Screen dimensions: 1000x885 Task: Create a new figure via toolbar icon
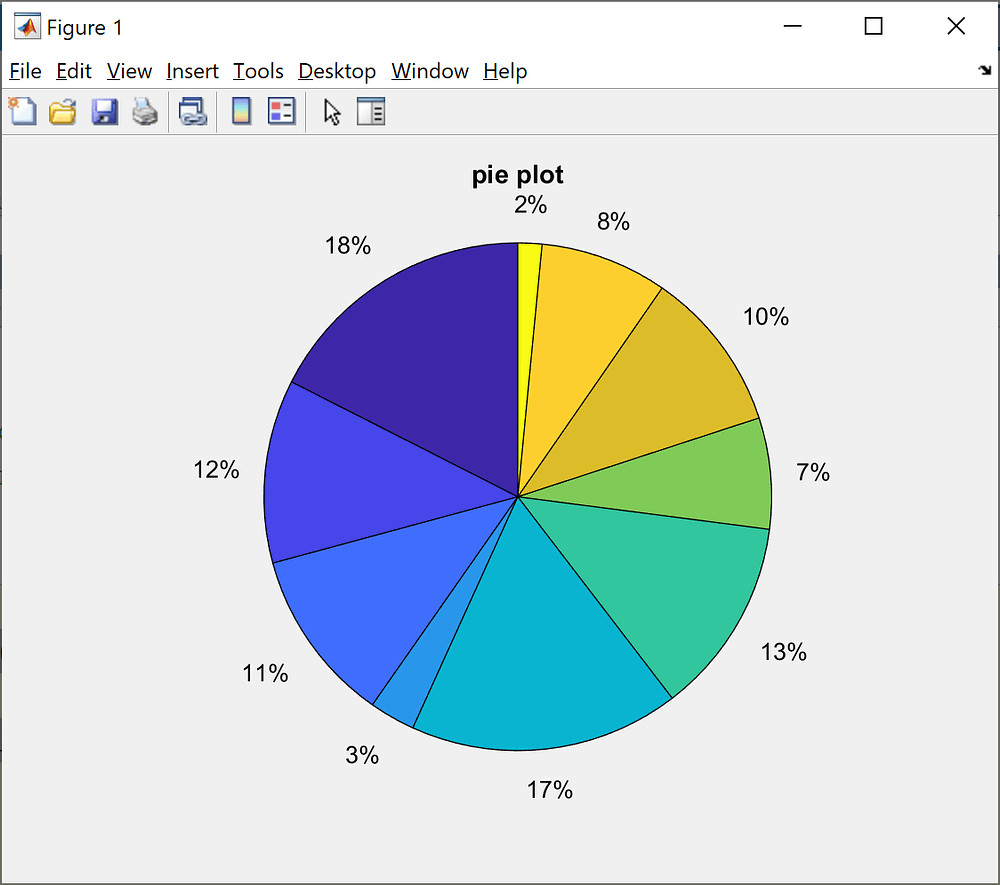pos(22,111)
